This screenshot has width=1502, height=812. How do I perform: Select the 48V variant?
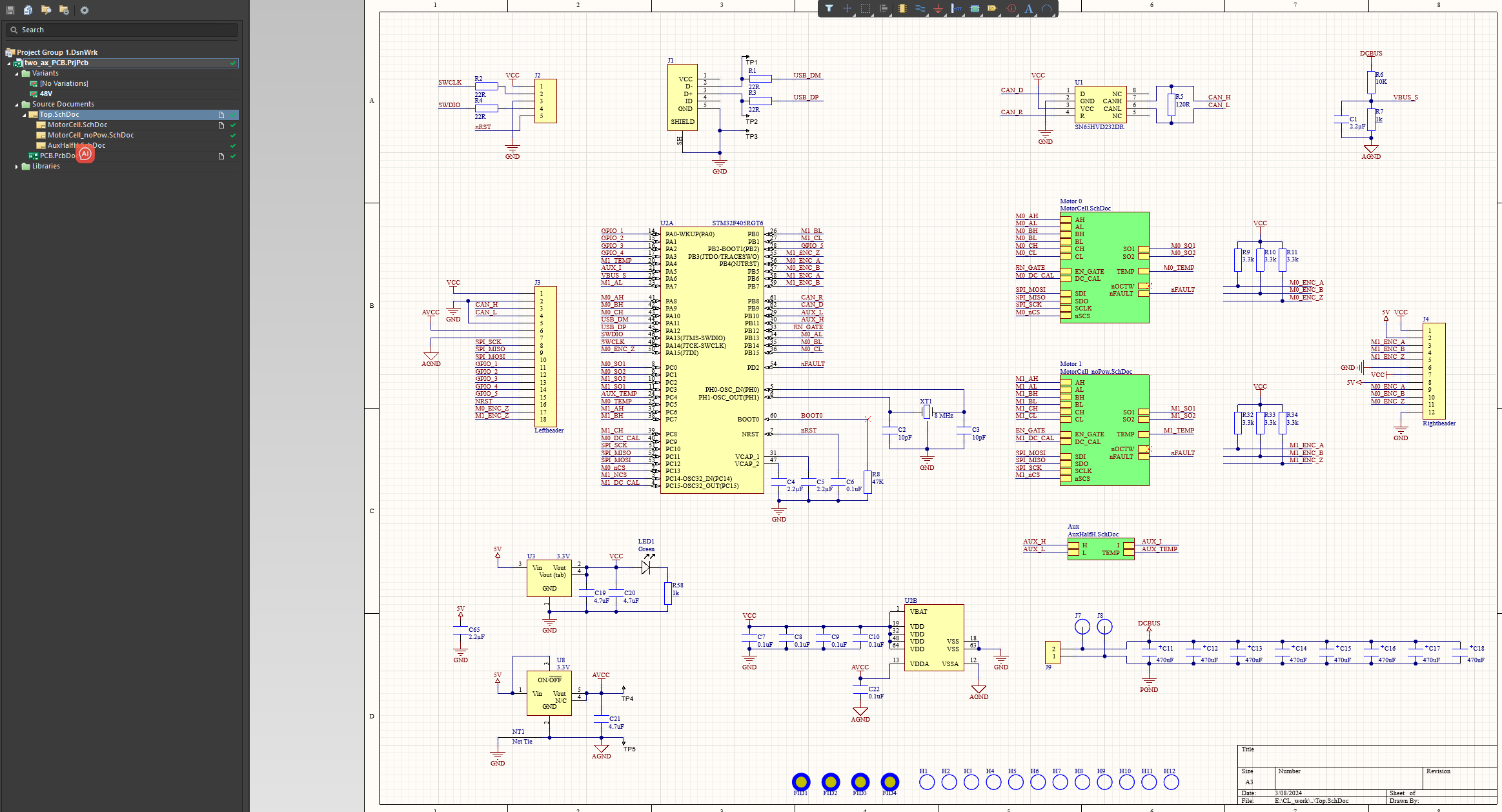(x=46, y=94)
